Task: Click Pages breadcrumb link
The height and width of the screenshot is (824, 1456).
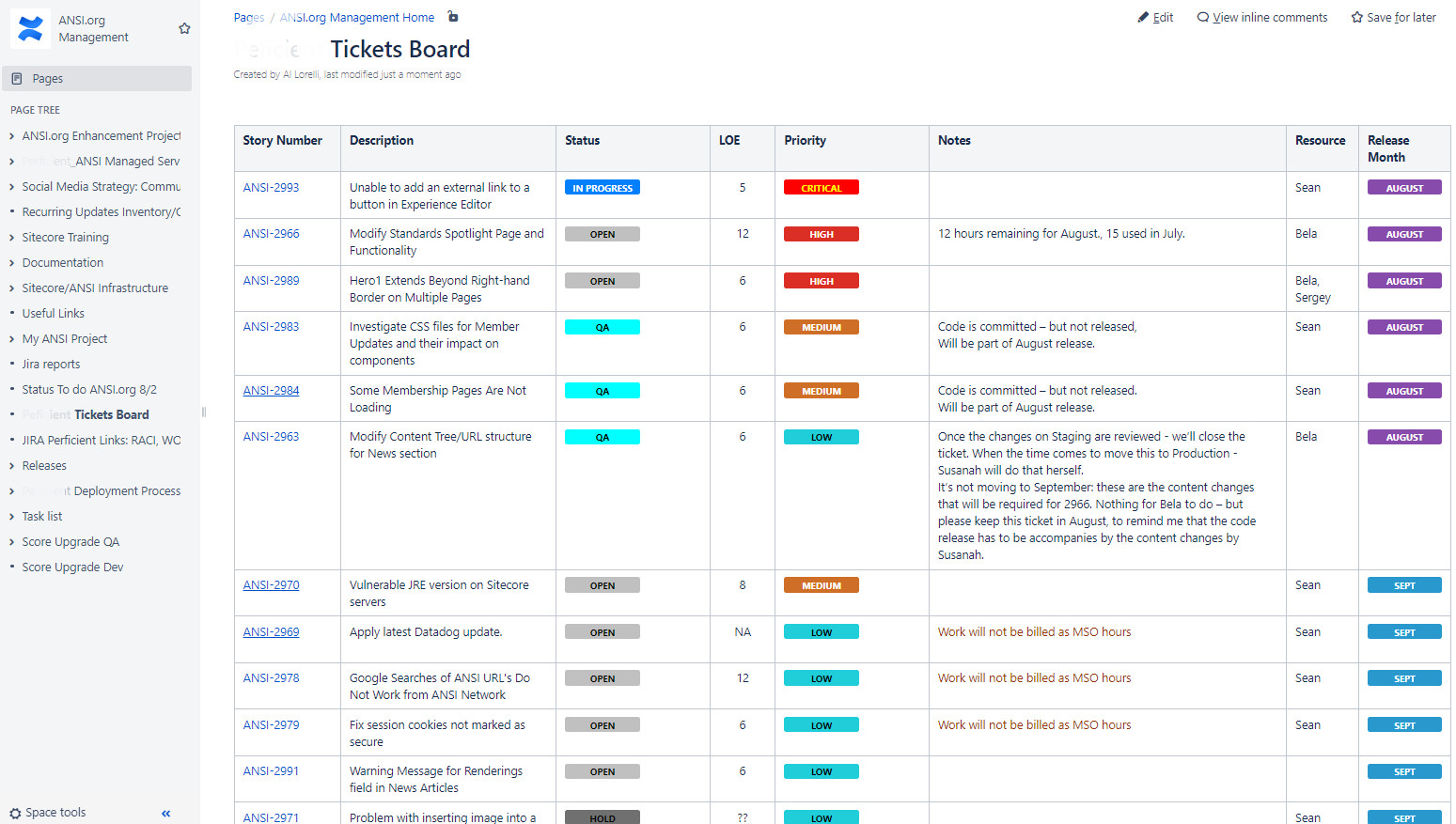Action: 248,18
